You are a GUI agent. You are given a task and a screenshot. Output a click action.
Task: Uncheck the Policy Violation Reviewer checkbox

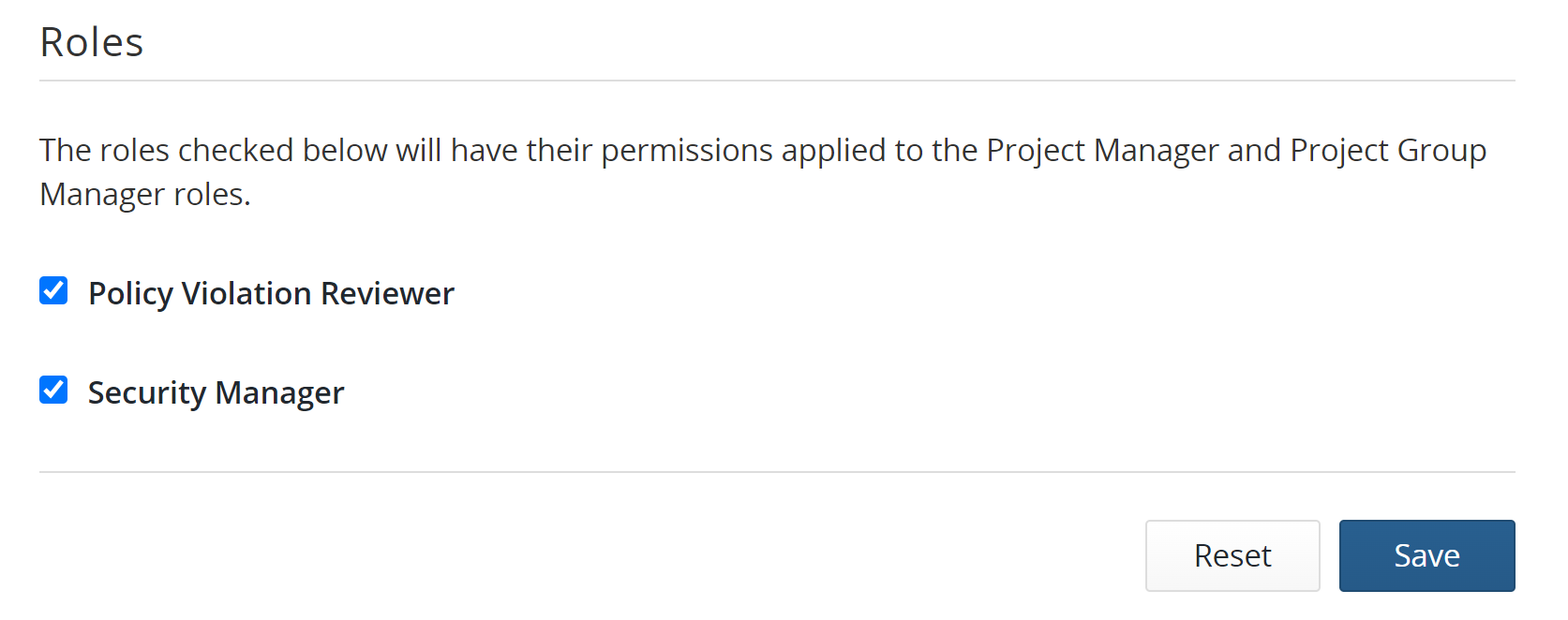53,291
